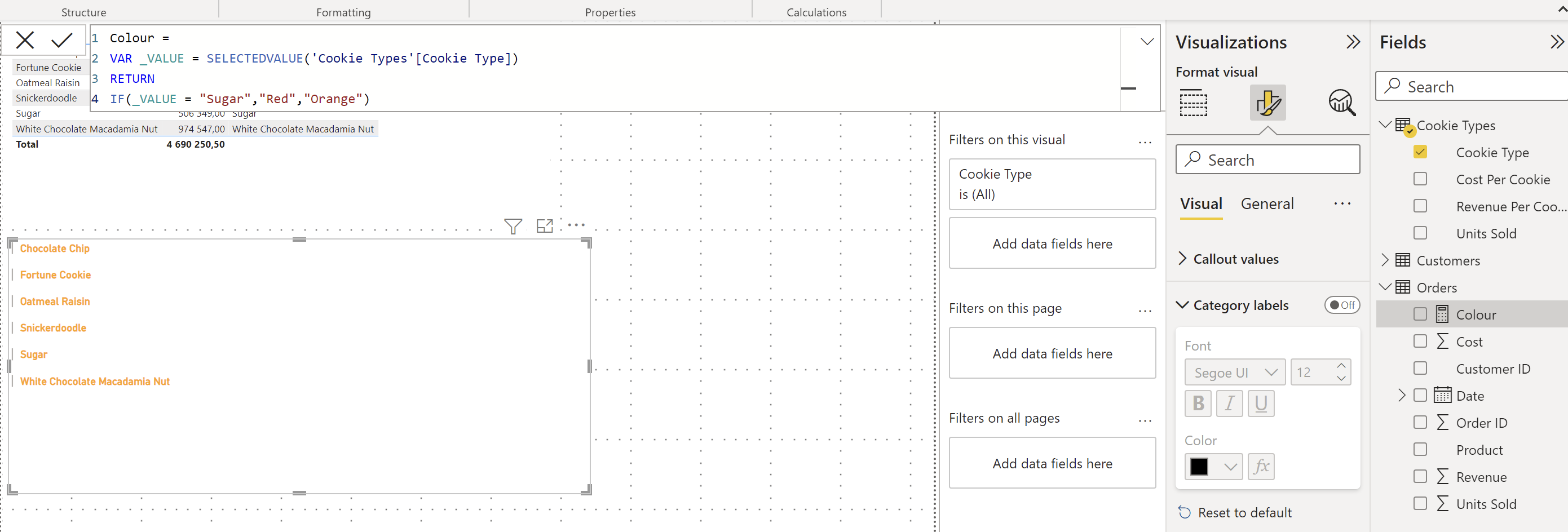Commit the DAX formula with the checkmark icon
1568x532 pixels.
pyautogui.click(x=61, y=40)
